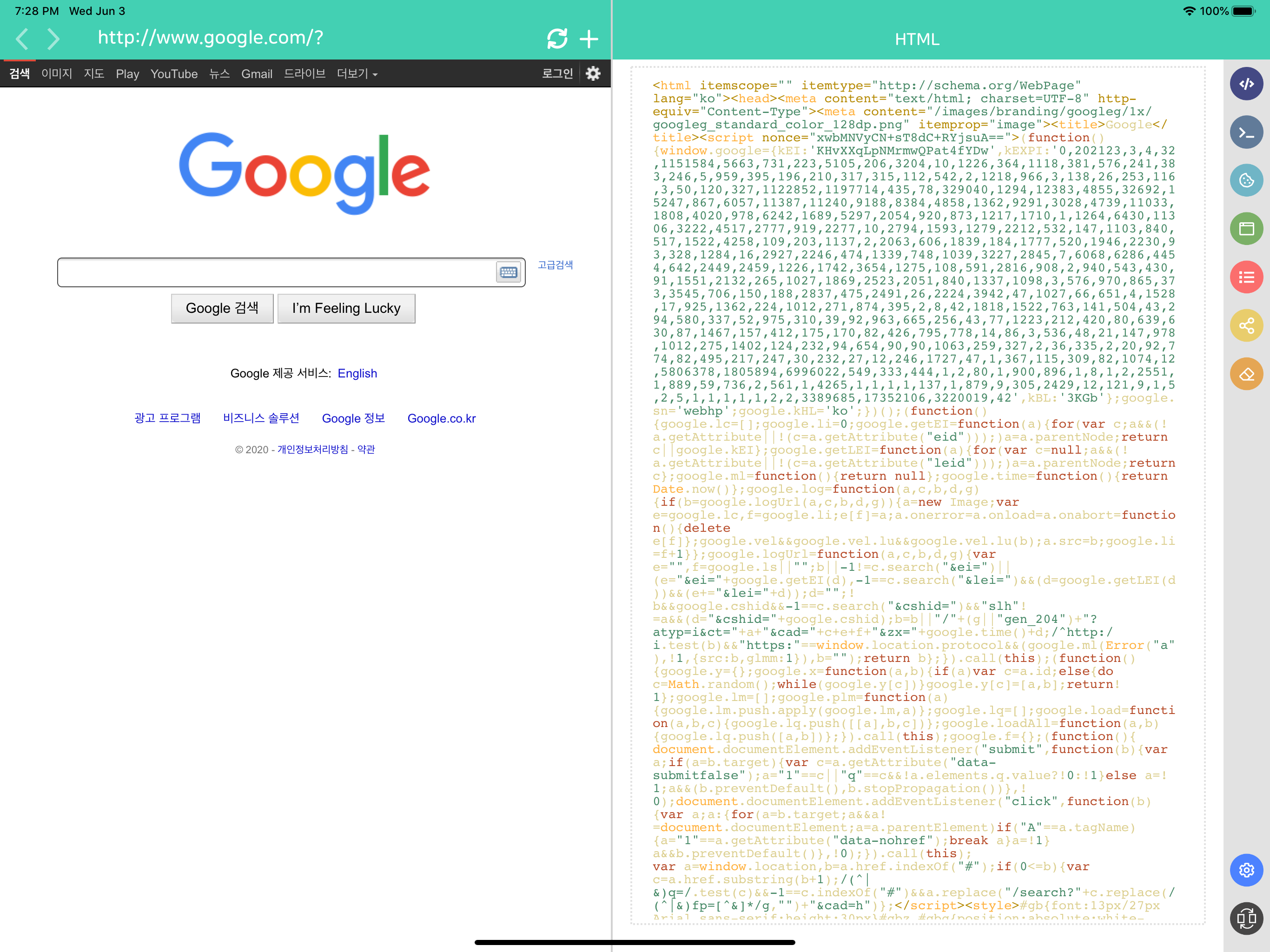Open the Gmail menu item
This screenshot has height=952, width=1270.
point(257,73)
